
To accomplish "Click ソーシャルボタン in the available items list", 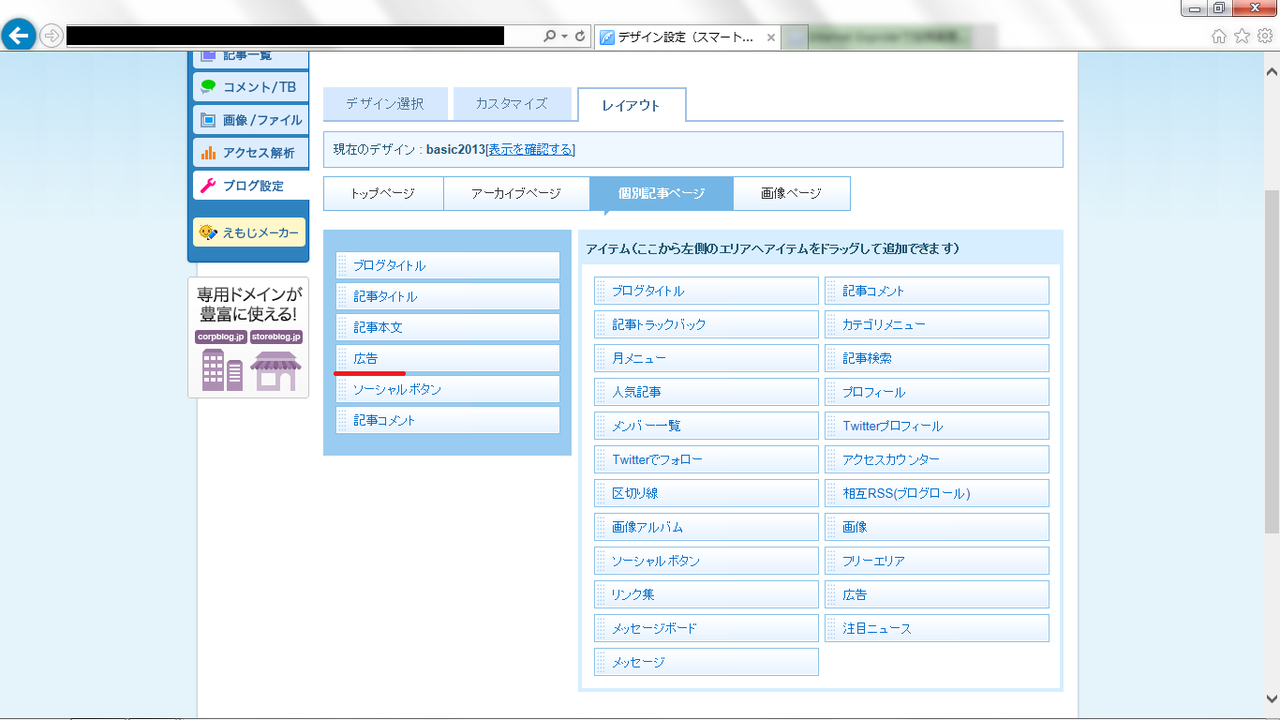I will coord(706,561).
